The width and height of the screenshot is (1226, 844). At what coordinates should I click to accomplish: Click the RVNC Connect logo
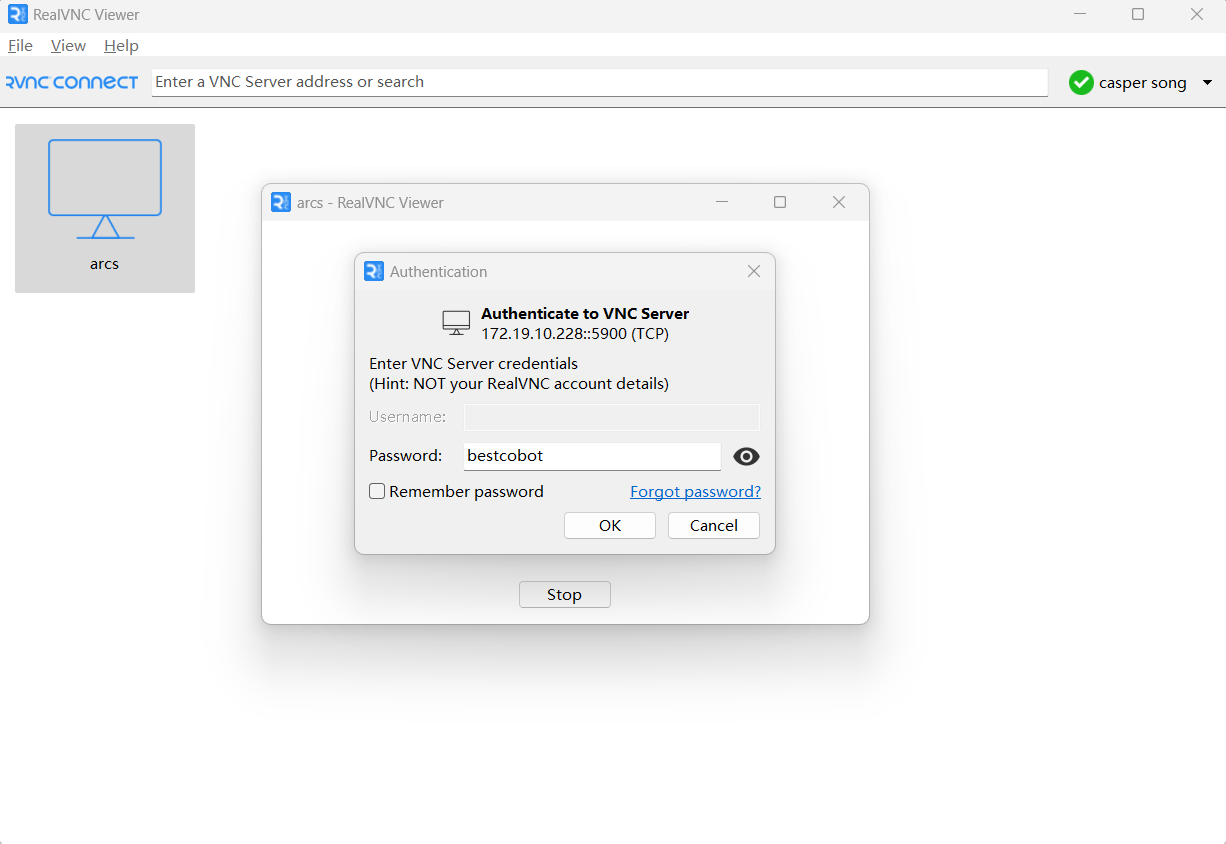(72, 82)
